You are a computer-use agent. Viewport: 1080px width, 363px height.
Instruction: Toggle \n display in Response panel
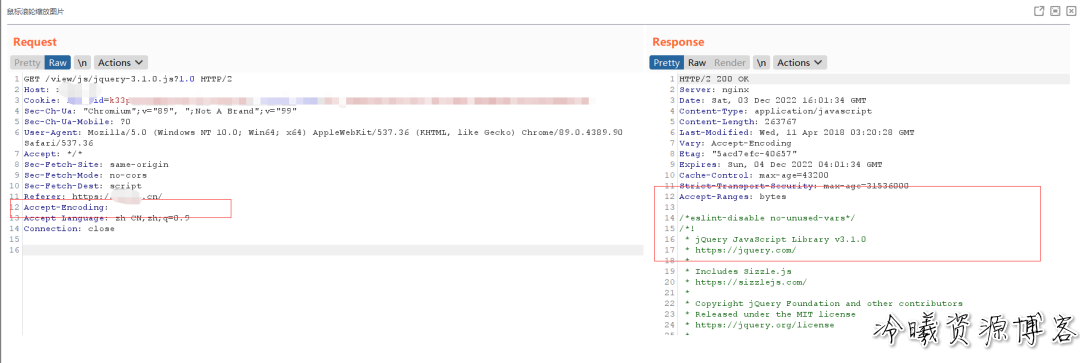click(761, 63)
